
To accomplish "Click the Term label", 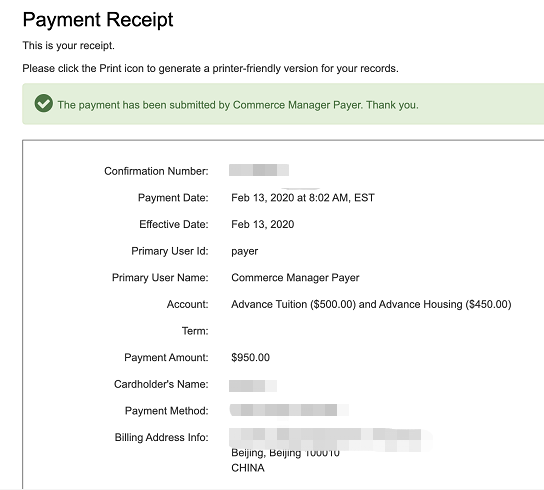I will (195, 331).
